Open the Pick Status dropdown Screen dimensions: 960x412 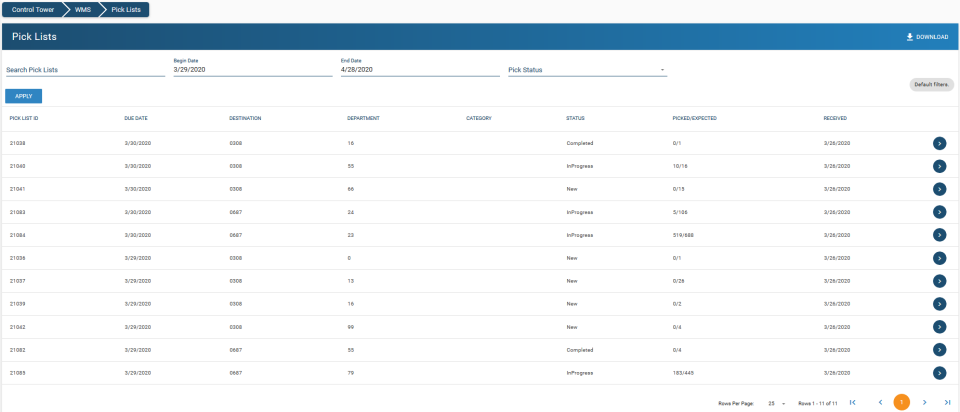coord(587,70)
